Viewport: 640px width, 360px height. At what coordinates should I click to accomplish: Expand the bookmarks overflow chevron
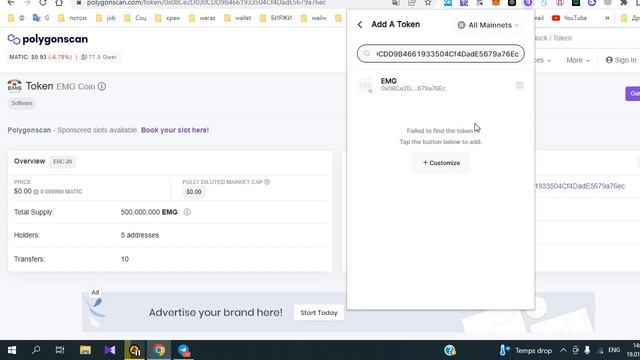[x=607, y=18]
